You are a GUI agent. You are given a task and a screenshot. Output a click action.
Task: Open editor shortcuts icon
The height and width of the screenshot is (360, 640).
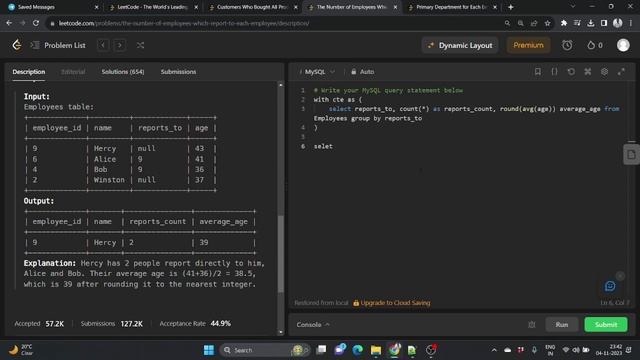[588, 72]
